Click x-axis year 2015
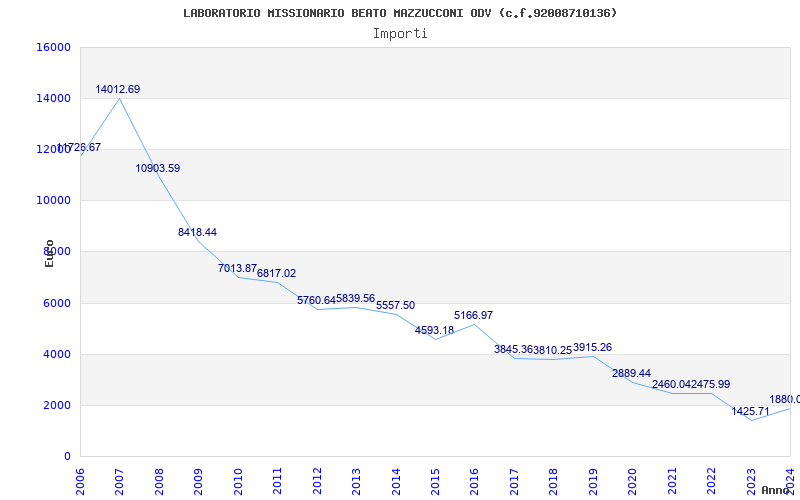 tap(435, 481)
